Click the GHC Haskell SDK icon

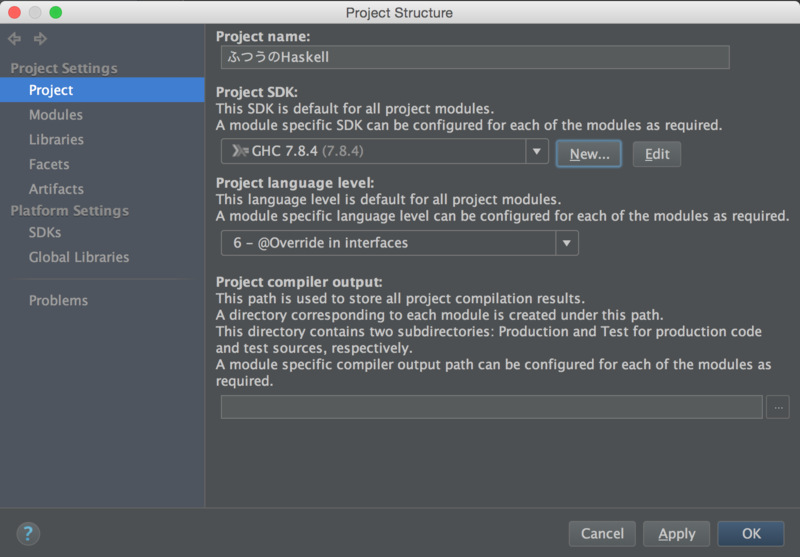pos(240,151)
